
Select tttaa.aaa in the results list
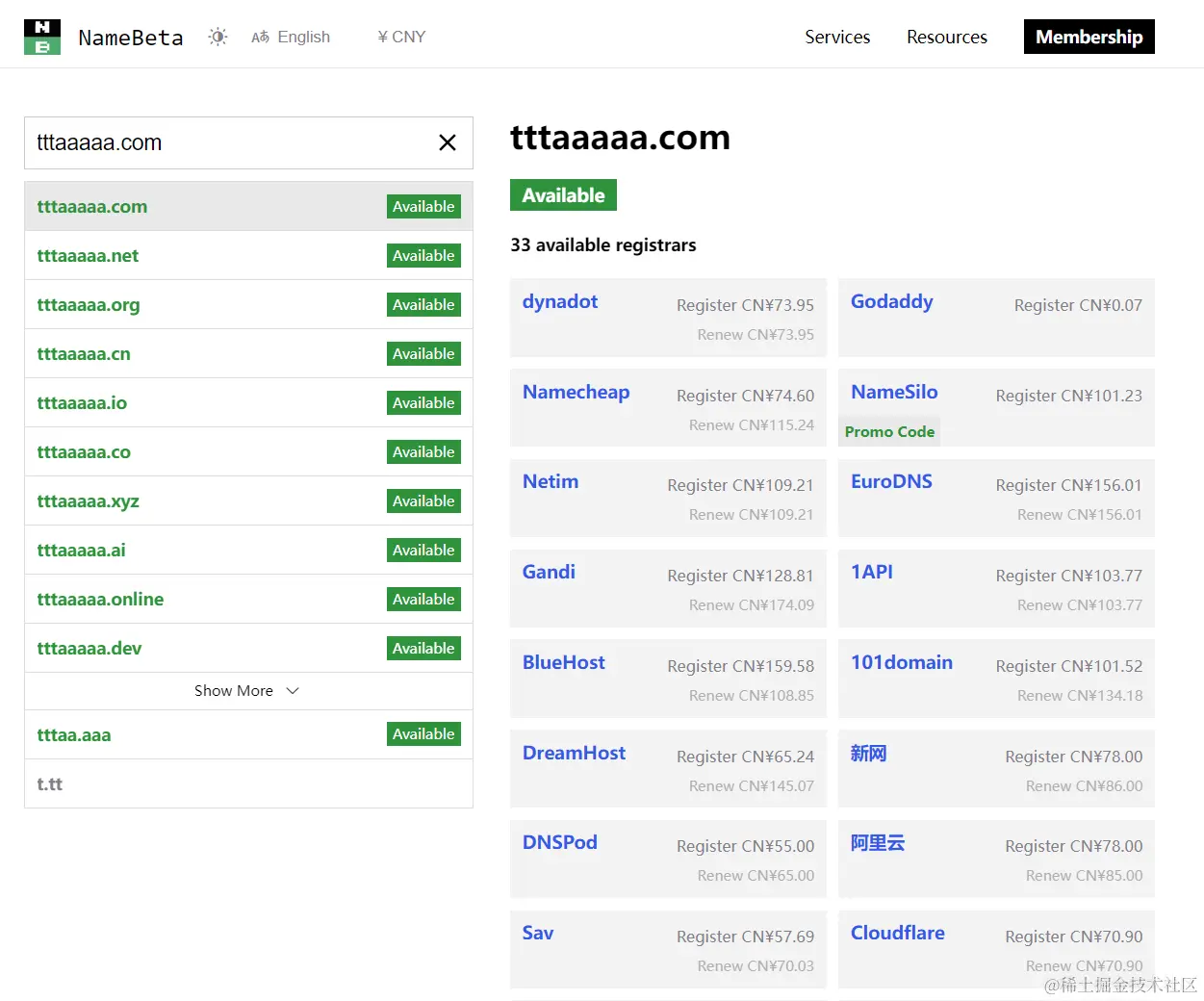pos(248,734)
